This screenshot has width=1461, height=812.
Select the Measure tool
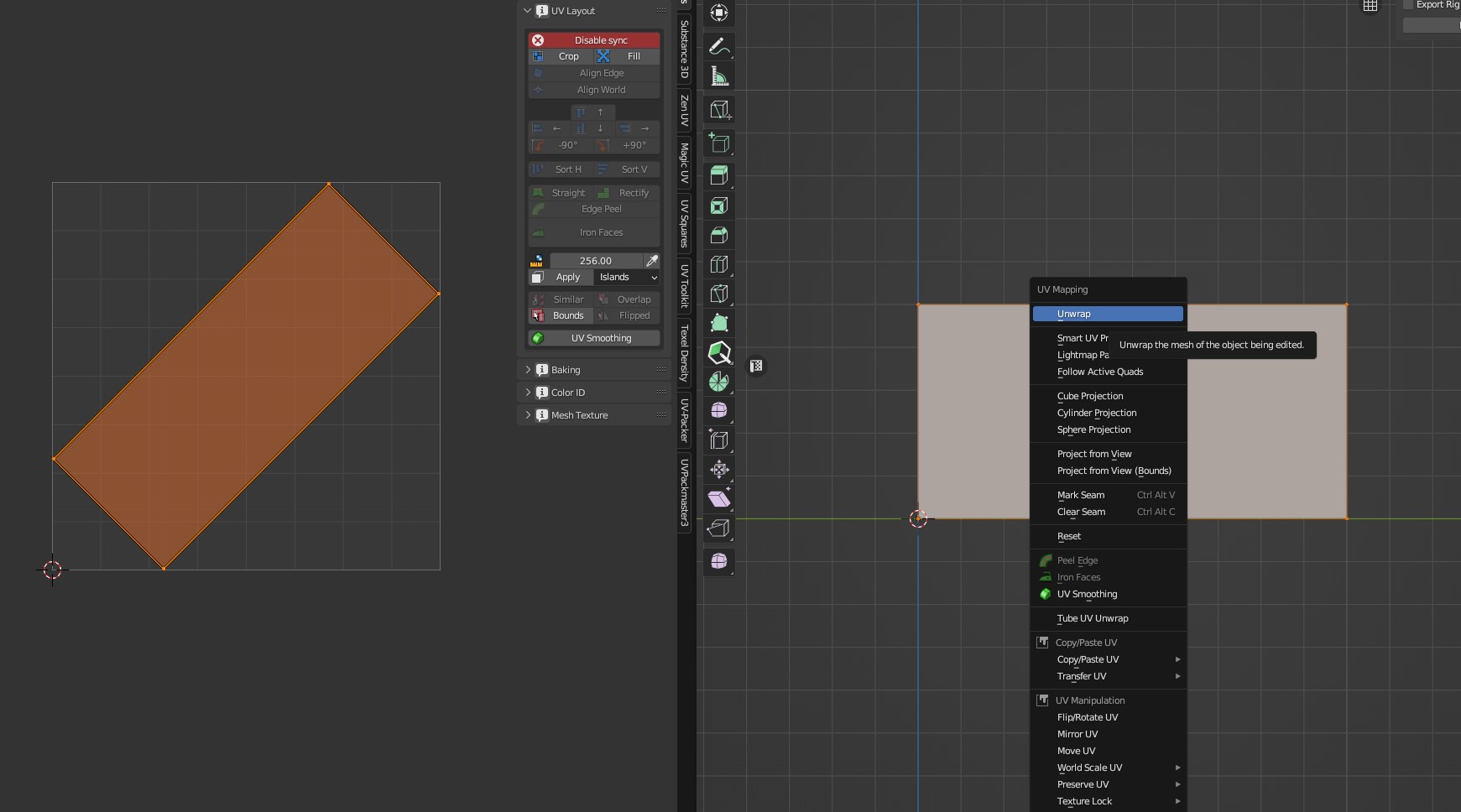tap(719, 76)
